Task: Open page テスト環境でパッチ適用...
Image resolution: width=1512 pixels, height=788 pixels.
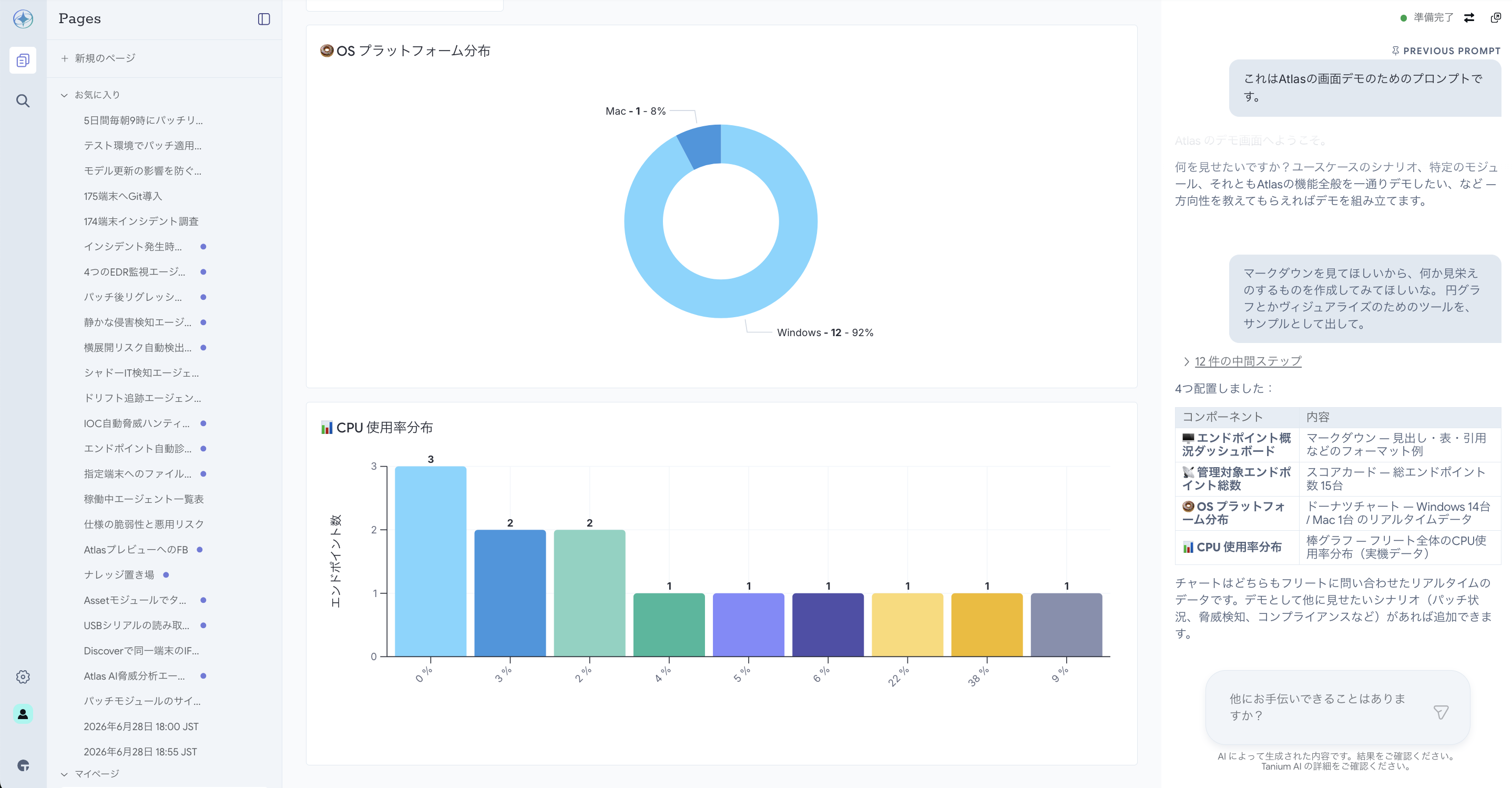Action: point(142,146)
